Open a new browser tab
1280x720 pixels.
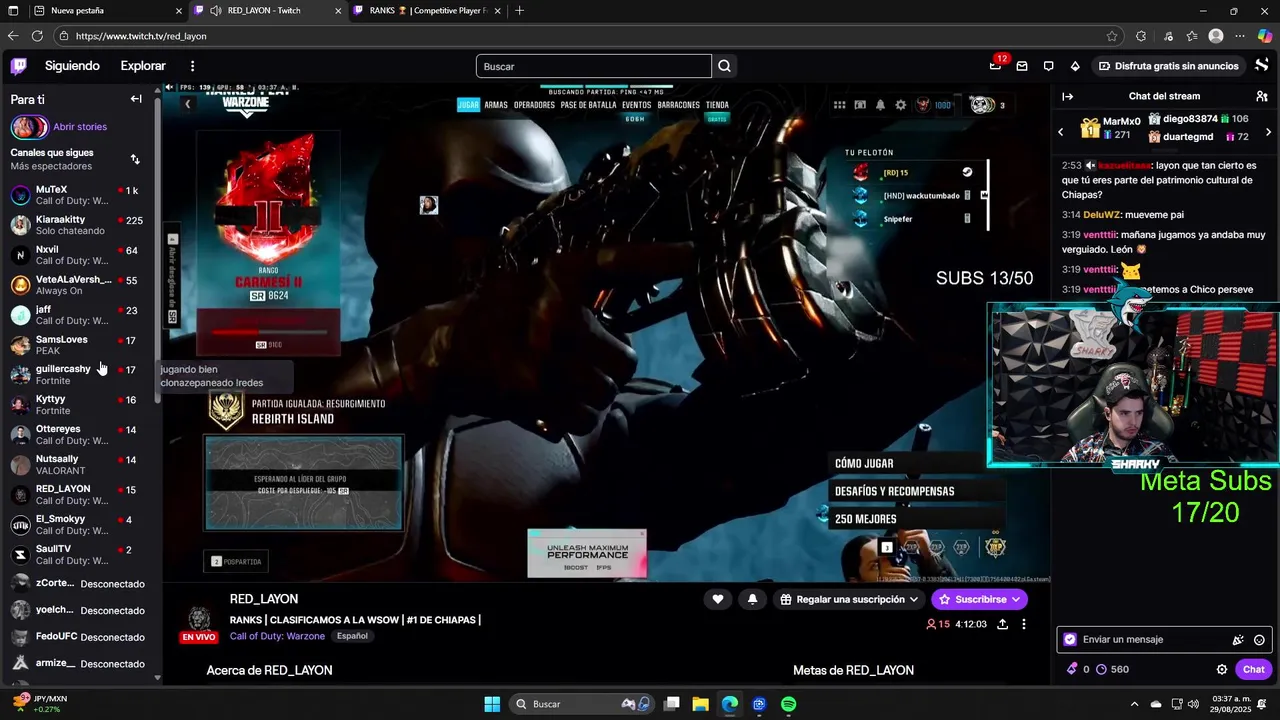click(x=519, y=11)
